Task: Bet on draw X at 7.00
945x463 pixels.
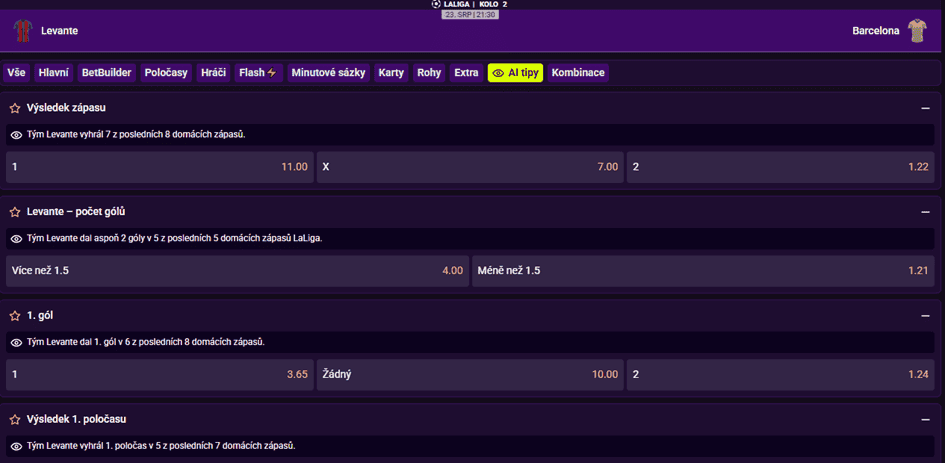Action: tap(471, 167)
